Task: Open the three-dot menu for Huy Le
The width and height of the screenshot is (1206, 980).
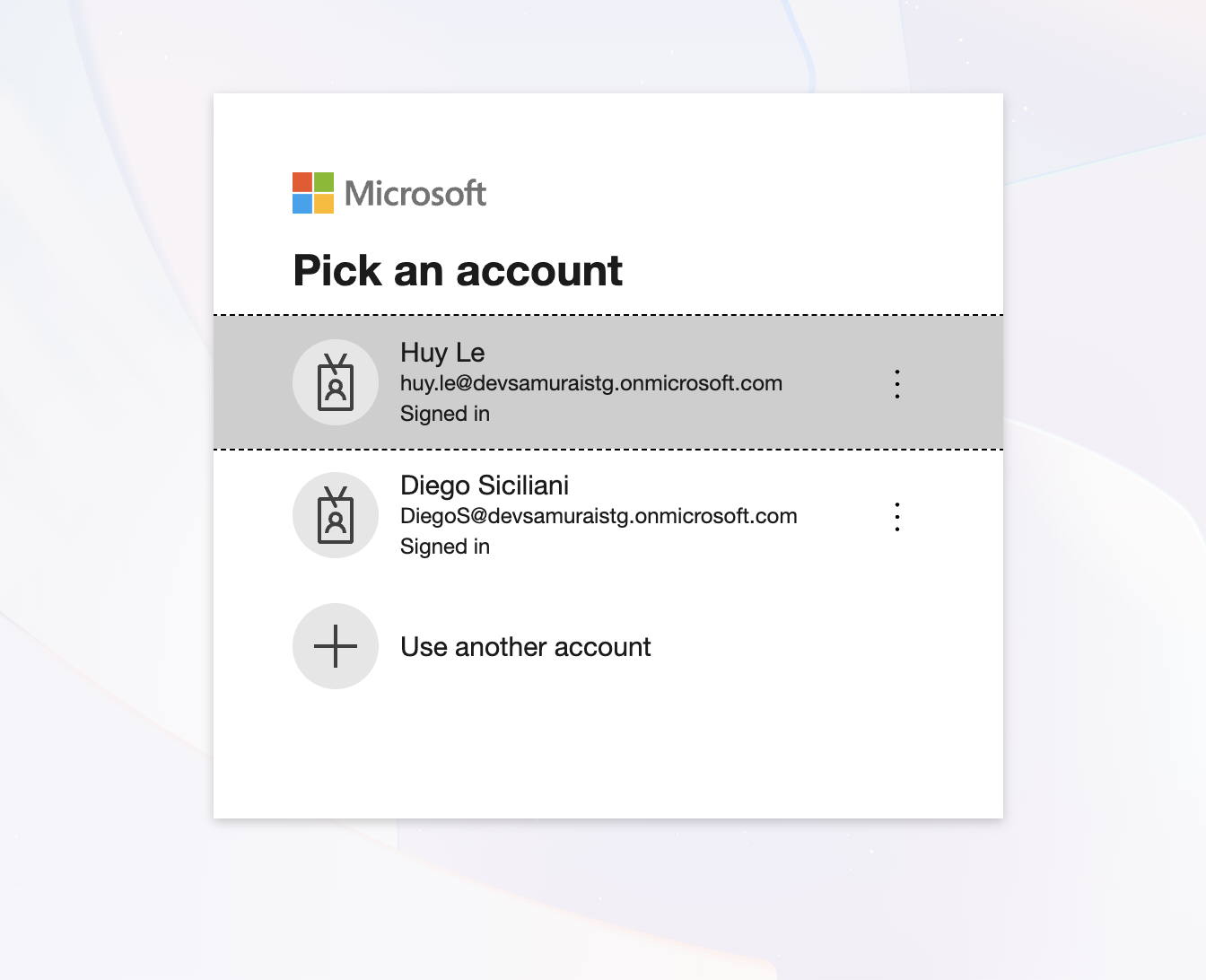Action: coord(896,384)
